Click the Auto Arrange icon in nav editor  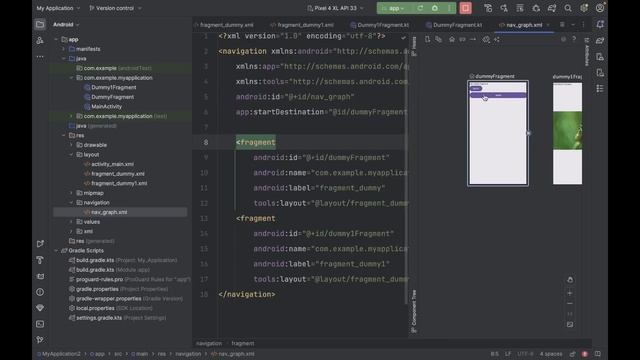[497, 40]
